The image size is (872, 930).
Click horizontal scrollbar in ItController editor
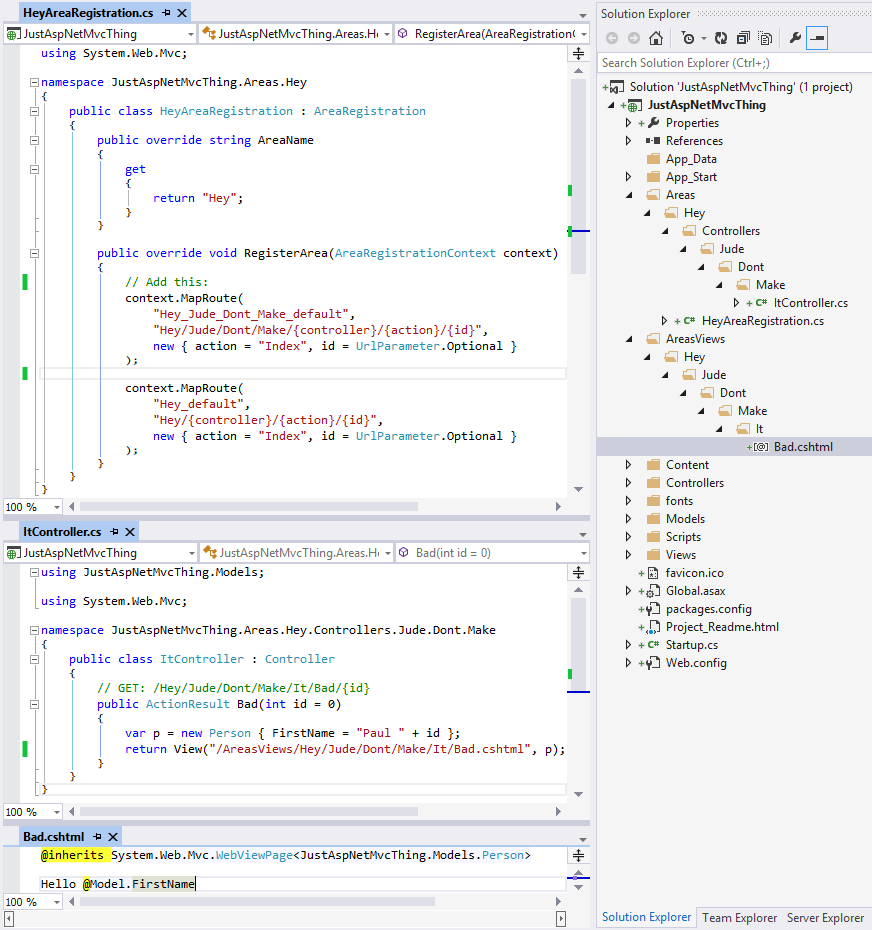pyautogui.click(x=249, y=811)
